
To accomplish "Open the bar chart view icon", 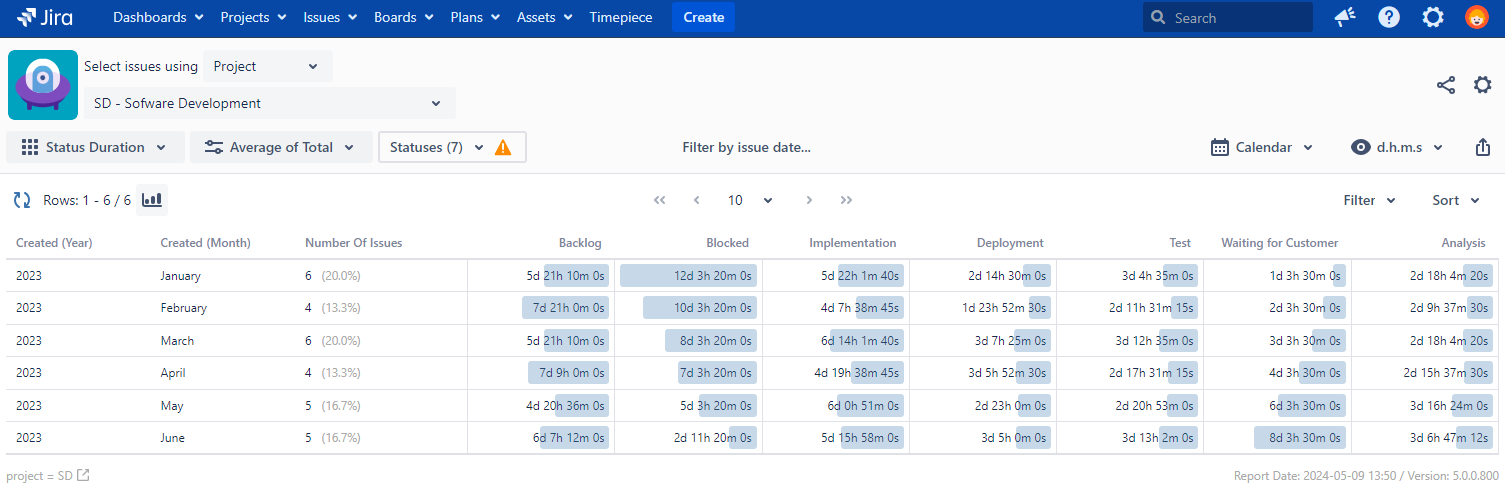I will [x=152, y=200].
